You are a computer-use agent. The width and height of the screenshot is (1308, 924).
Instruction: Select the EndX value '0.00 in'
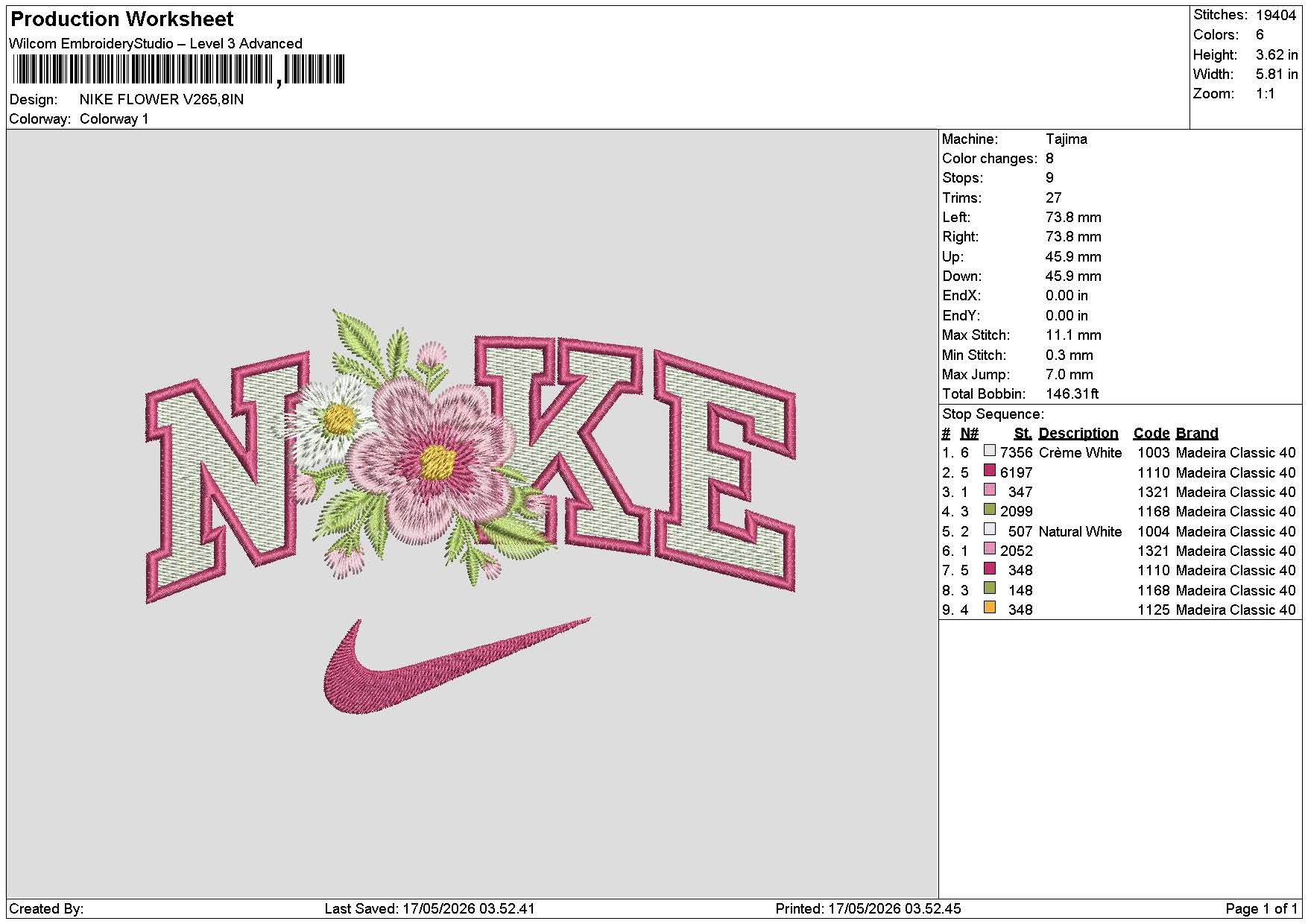(1067, 296)
